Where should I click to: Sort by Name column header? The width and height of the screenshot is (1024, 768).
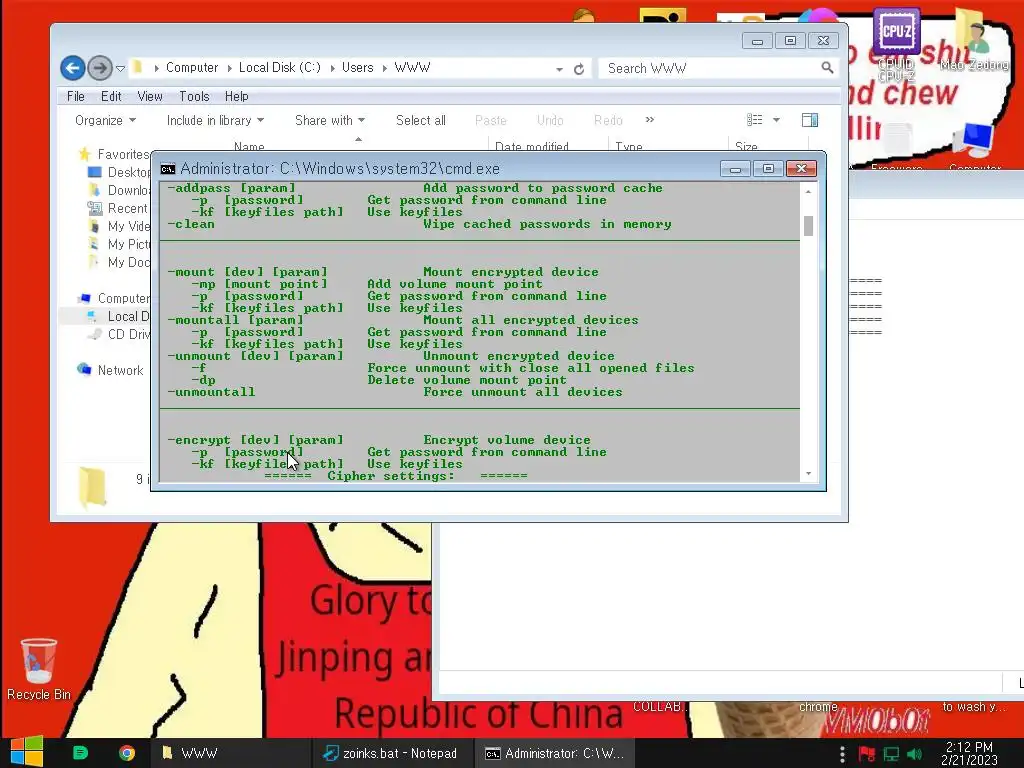coord(249,146)
